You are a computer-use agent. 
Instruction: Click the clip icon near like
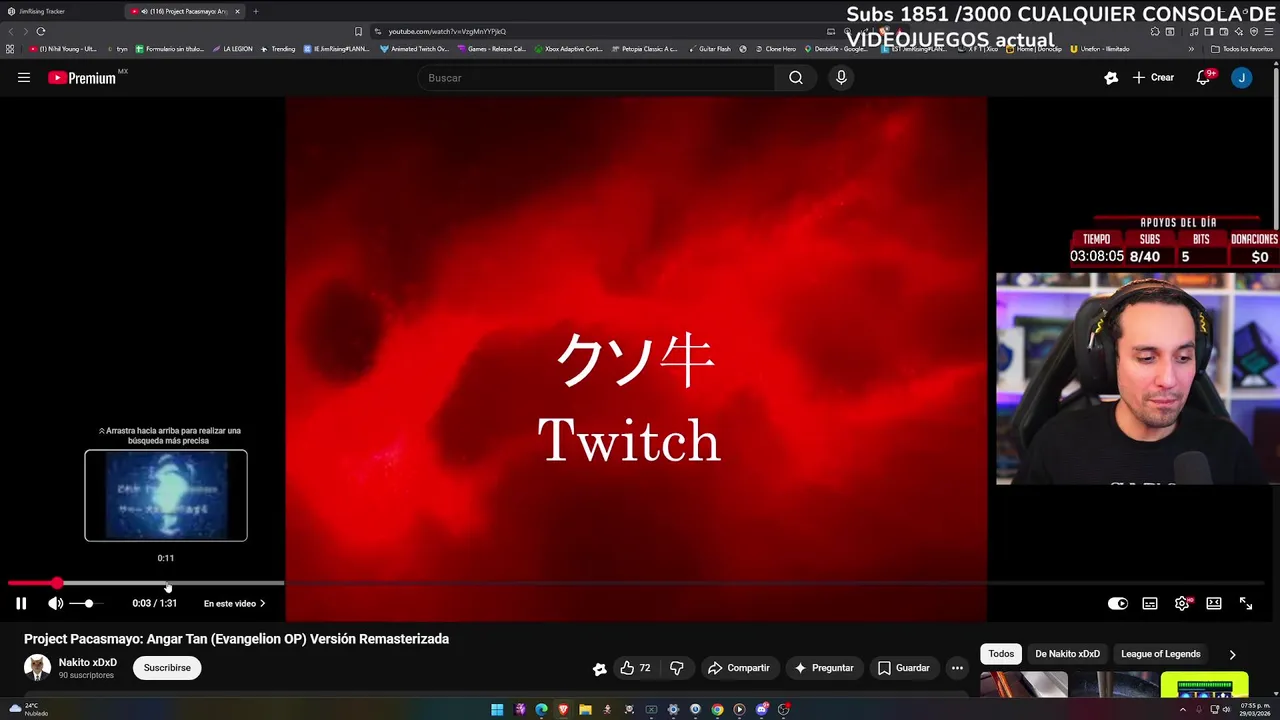click(x=599, y=668)
